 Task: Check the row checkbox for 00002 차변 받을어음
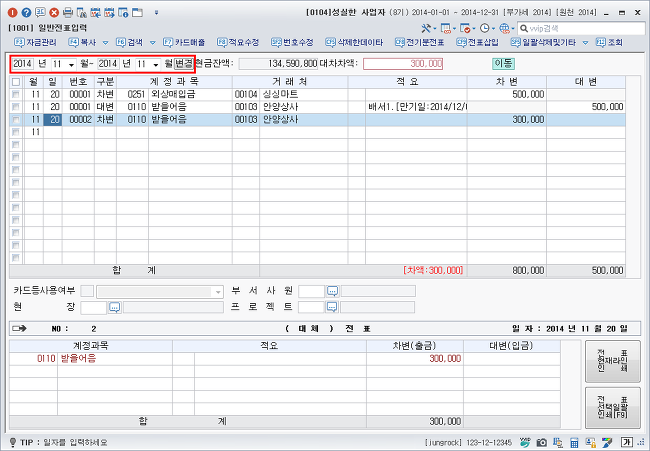click(16, 120)
